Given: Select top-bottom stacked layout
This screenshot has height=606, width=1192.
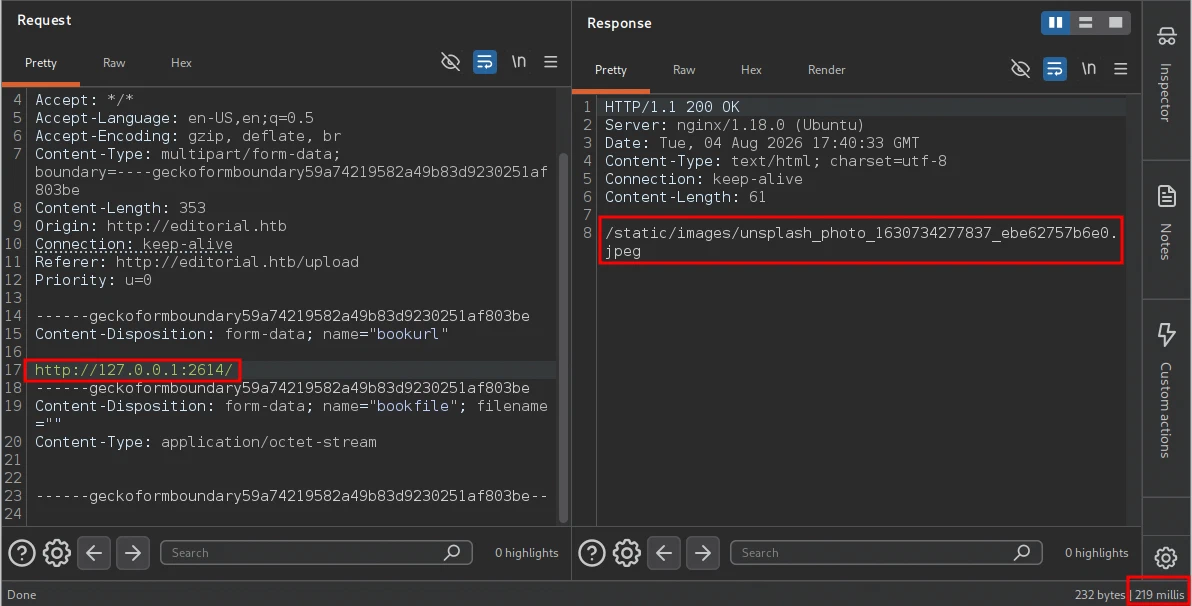Looking at the screenshot, I should pyautogui.click(x=1086, y=23).
